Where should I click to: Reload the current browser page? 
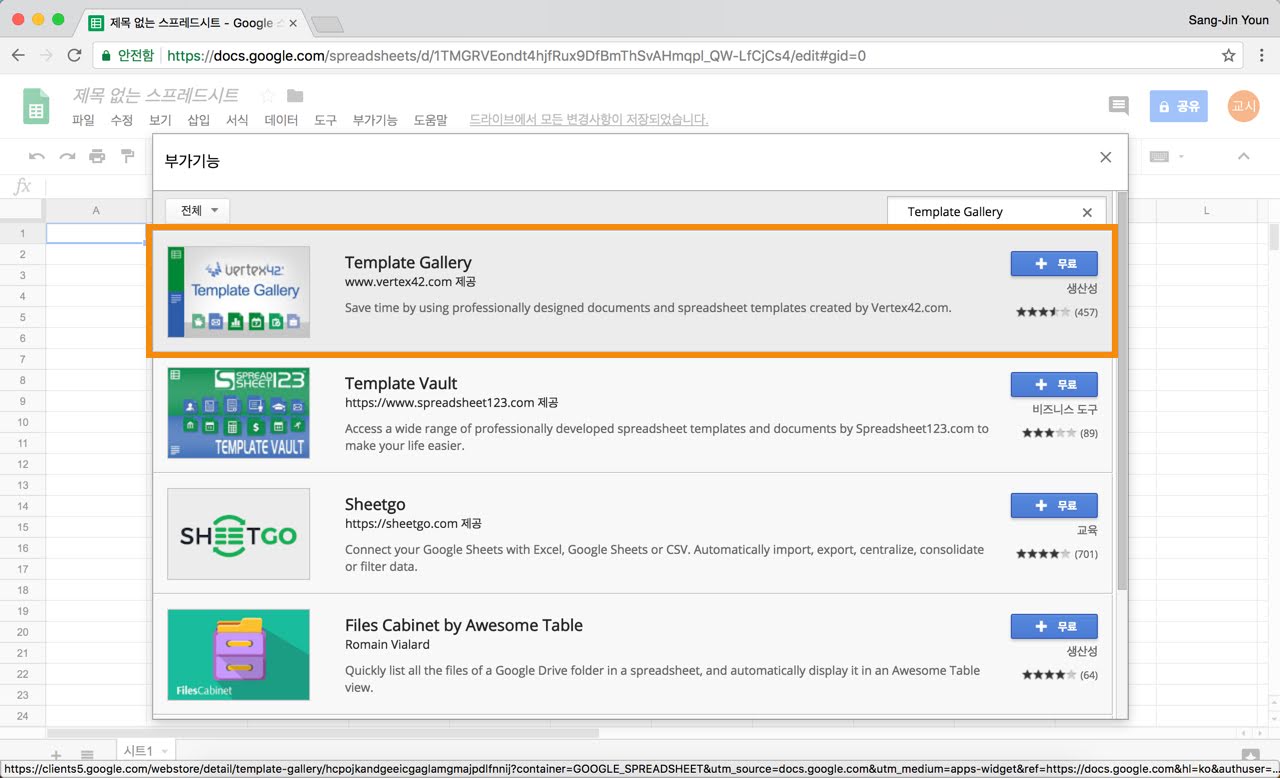[x=74, y=56]
